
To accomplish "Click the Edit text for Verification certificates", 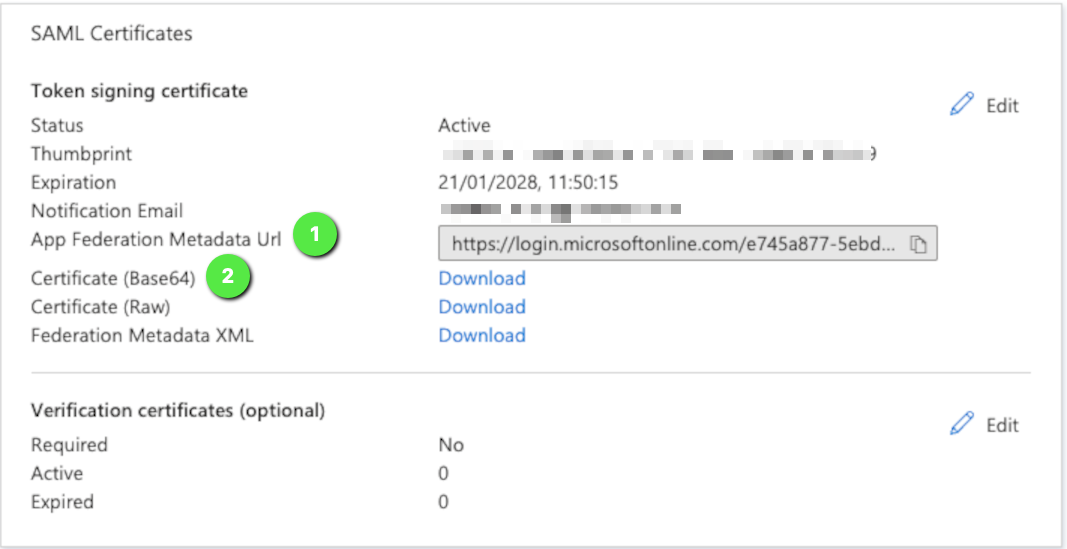I will click(1002, 425).
